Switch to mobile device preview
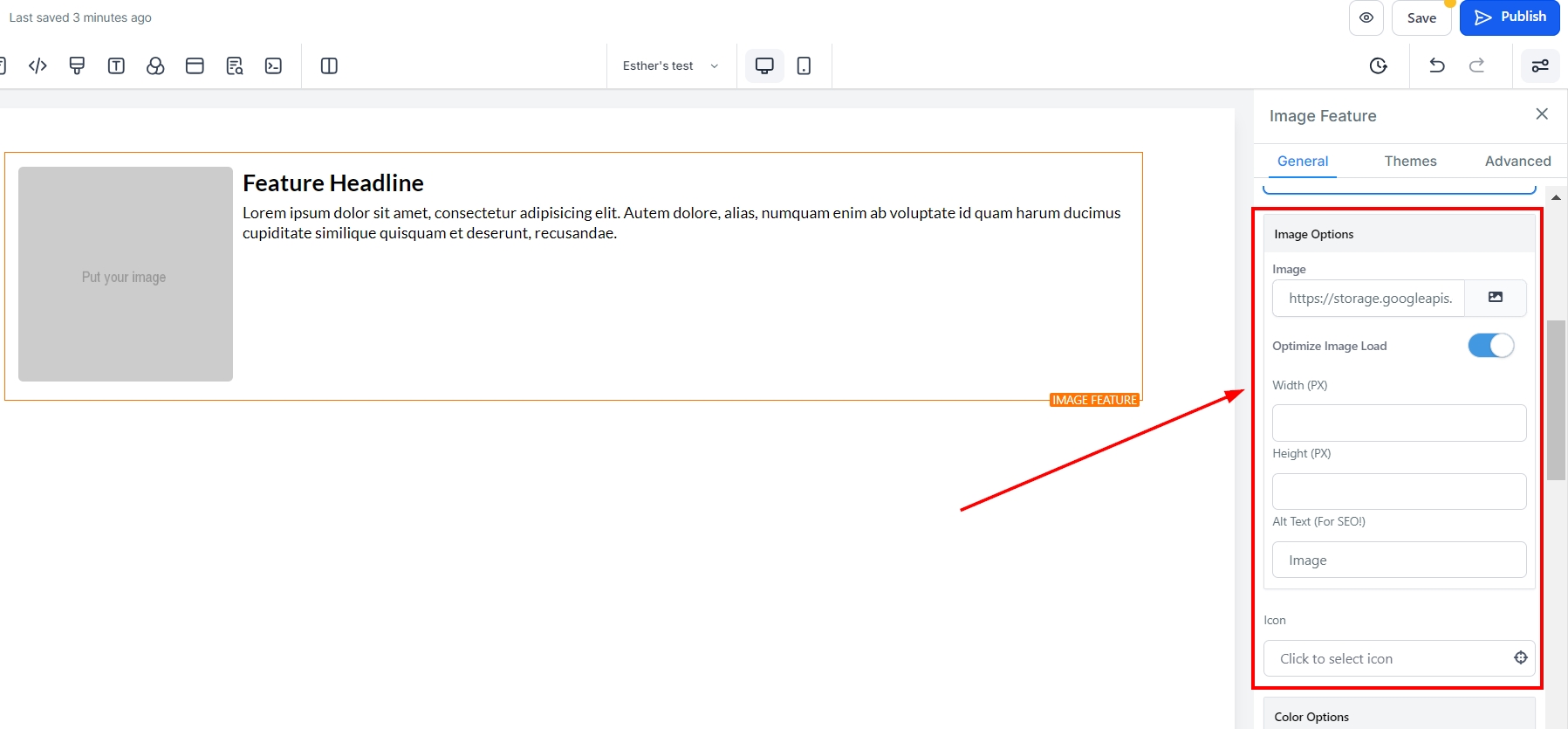 coord(804,66)
